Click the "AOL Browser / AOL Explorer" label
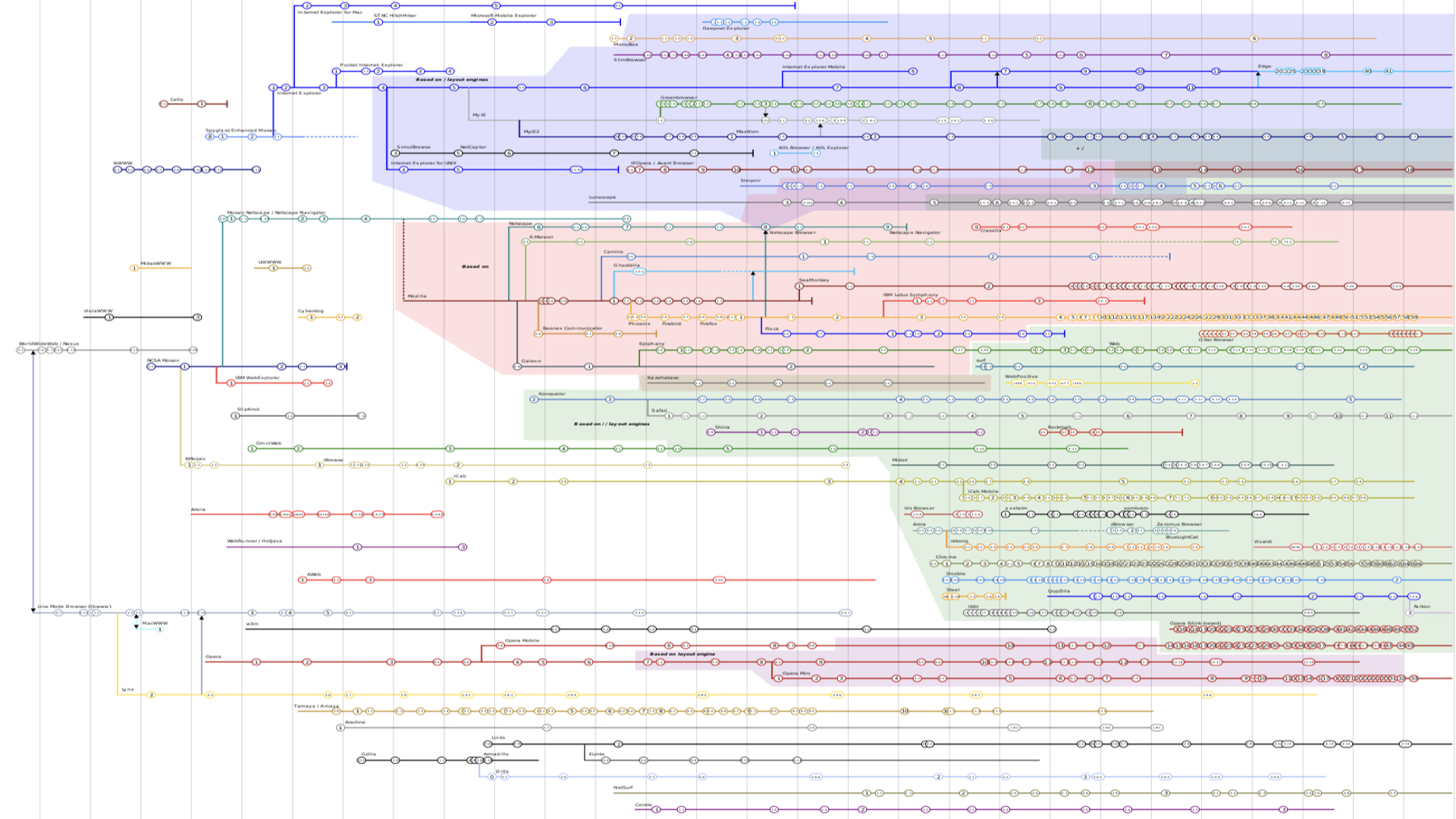This screenshot has width=1456, height=819. 814,148
